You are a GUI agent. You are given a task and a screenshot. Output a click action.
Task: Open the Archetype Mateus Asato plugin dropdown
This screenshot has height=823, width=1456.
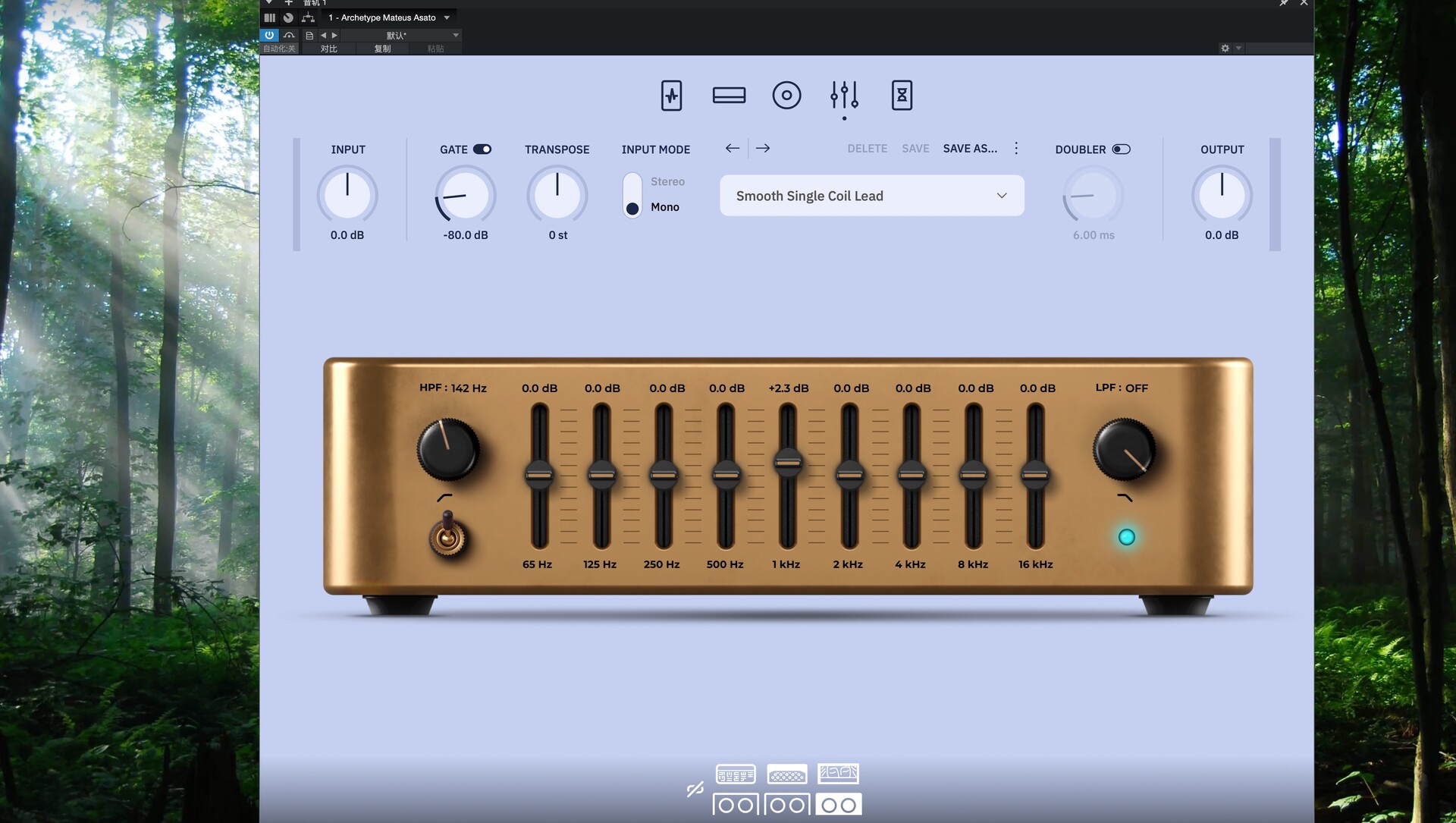tap(447, 17)
